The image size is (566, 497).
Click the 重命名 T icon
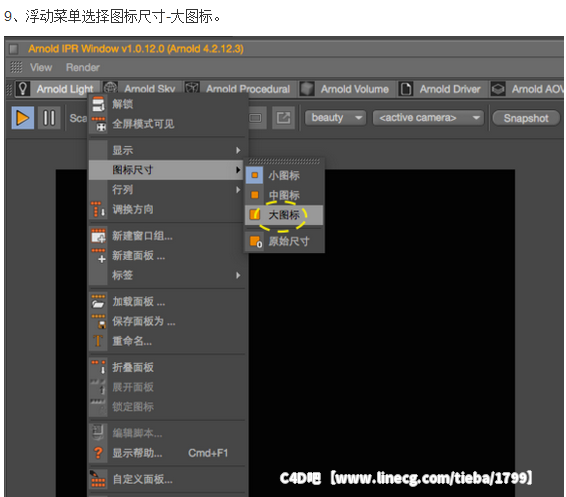coord(98,341)
